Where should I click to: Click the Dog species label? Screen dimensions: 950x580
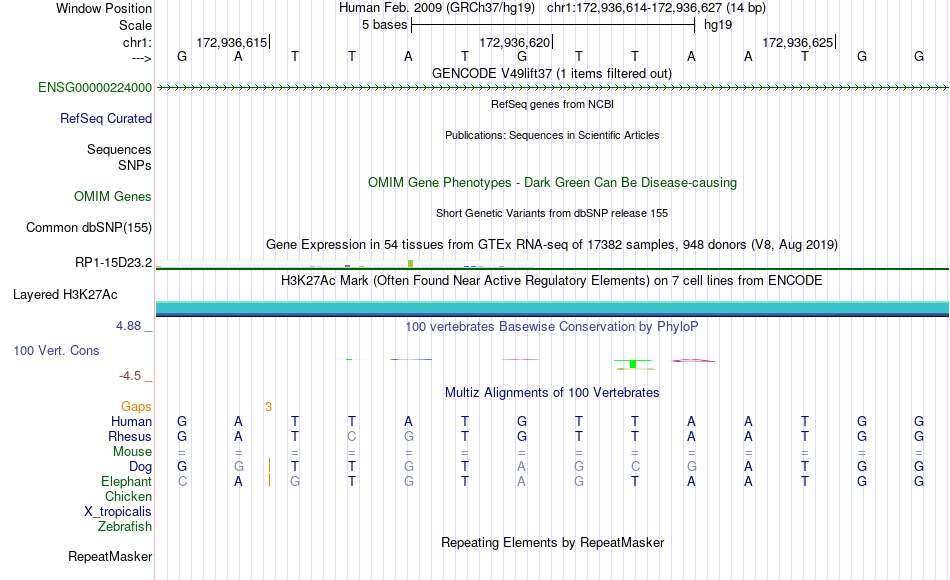140,467
